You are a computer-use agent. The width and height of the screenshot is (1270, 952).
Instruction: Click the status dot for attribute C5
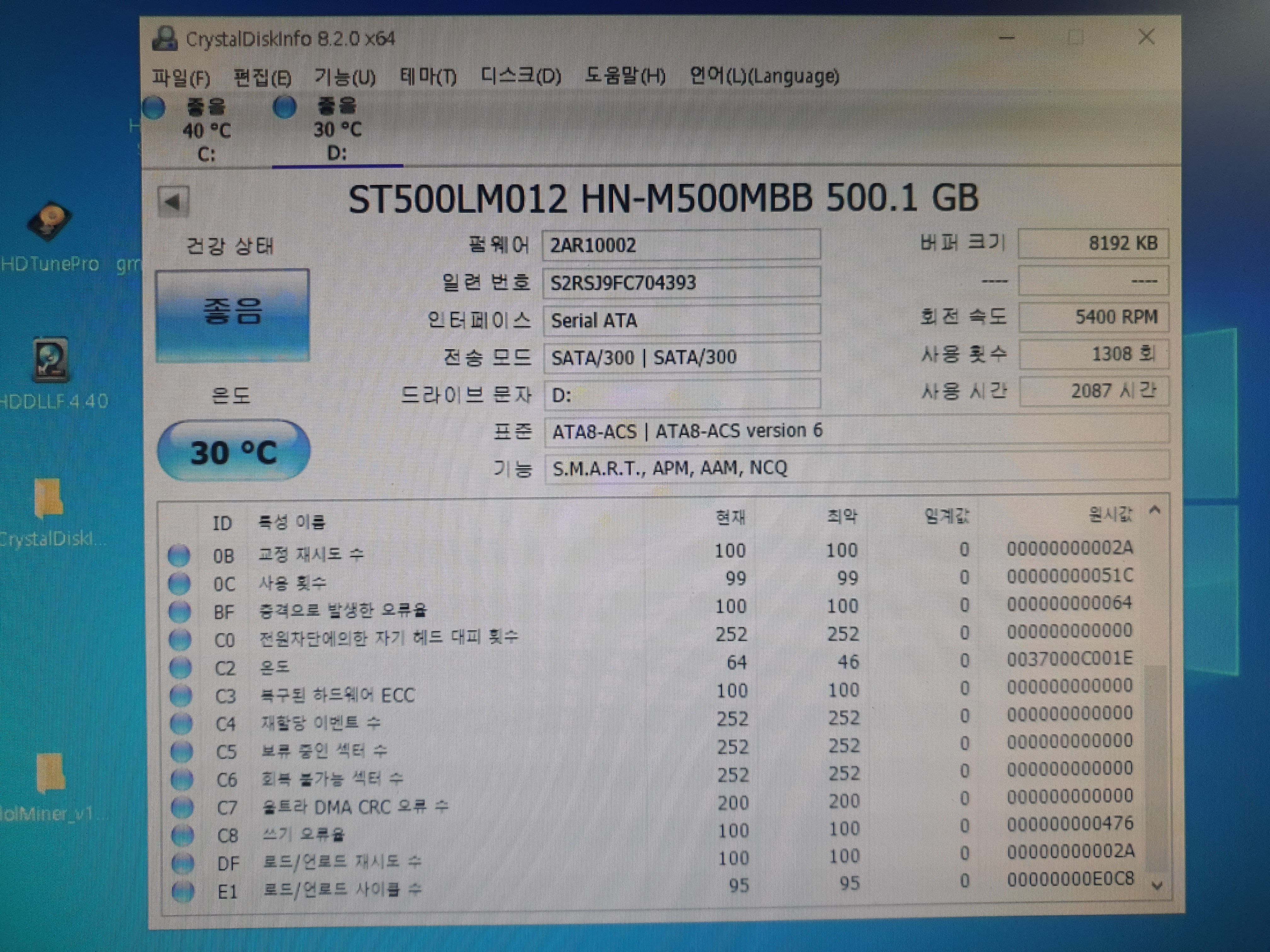182,751
